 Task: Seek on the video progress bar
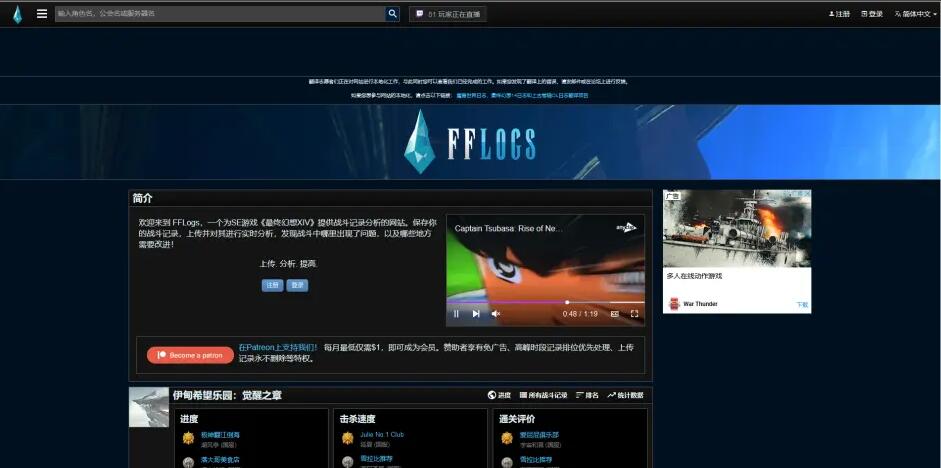pyautogui.click(x=545, y=302)
